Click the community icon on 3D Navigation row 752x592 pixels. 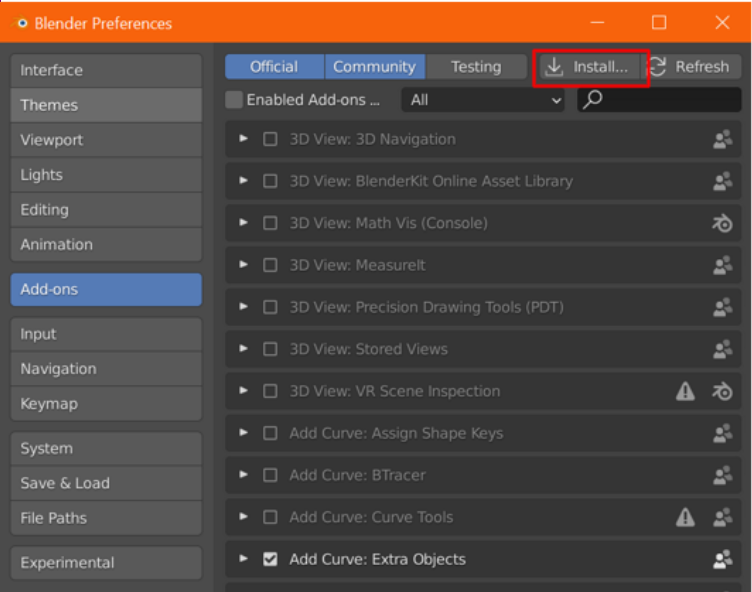(x=722, y=139)
